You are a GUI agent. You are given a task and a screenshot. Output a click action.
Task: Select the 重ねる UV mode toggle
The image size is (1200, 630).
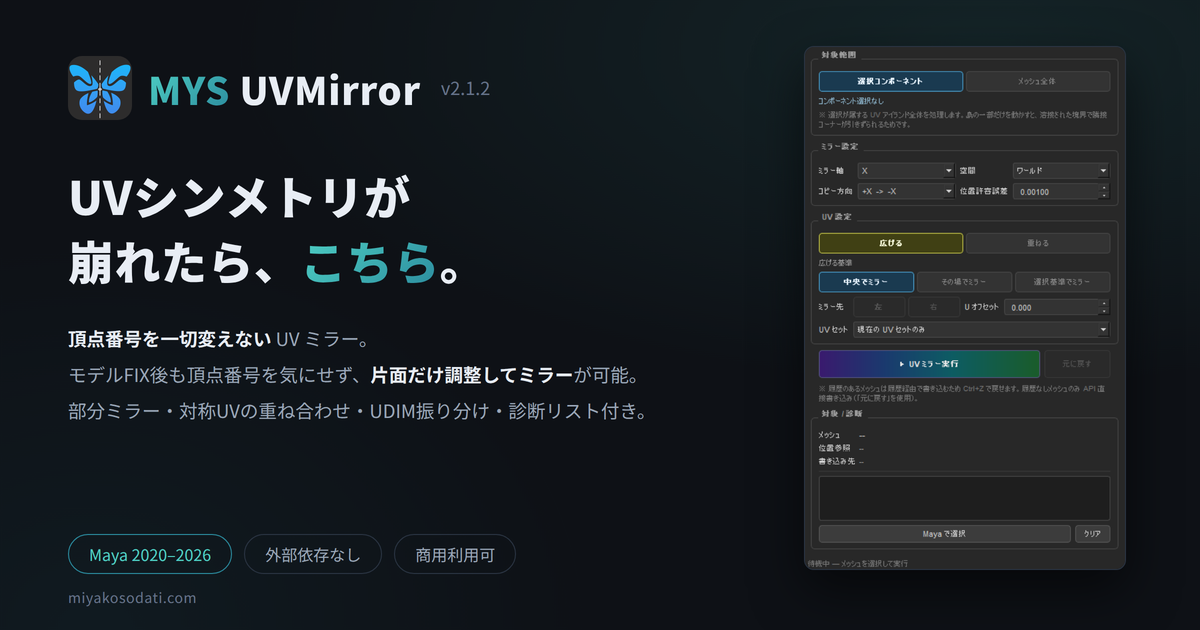pyautogui.click(x=1038, y=243)
